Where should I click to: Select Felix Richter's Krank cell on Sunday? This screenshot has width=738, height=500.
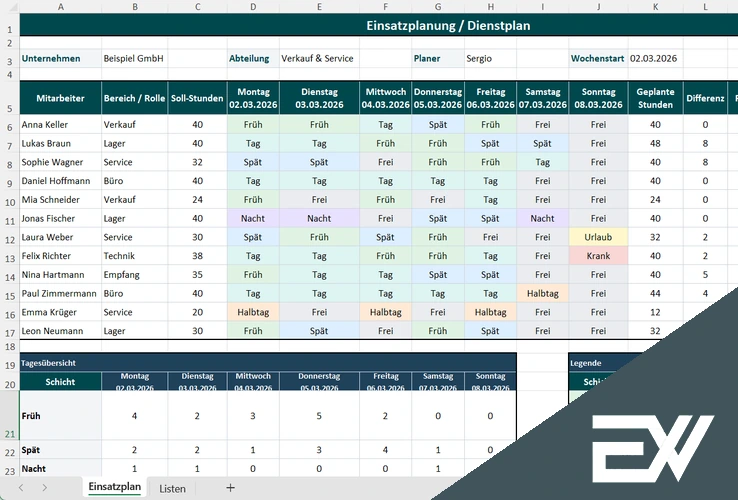point(598,256)
